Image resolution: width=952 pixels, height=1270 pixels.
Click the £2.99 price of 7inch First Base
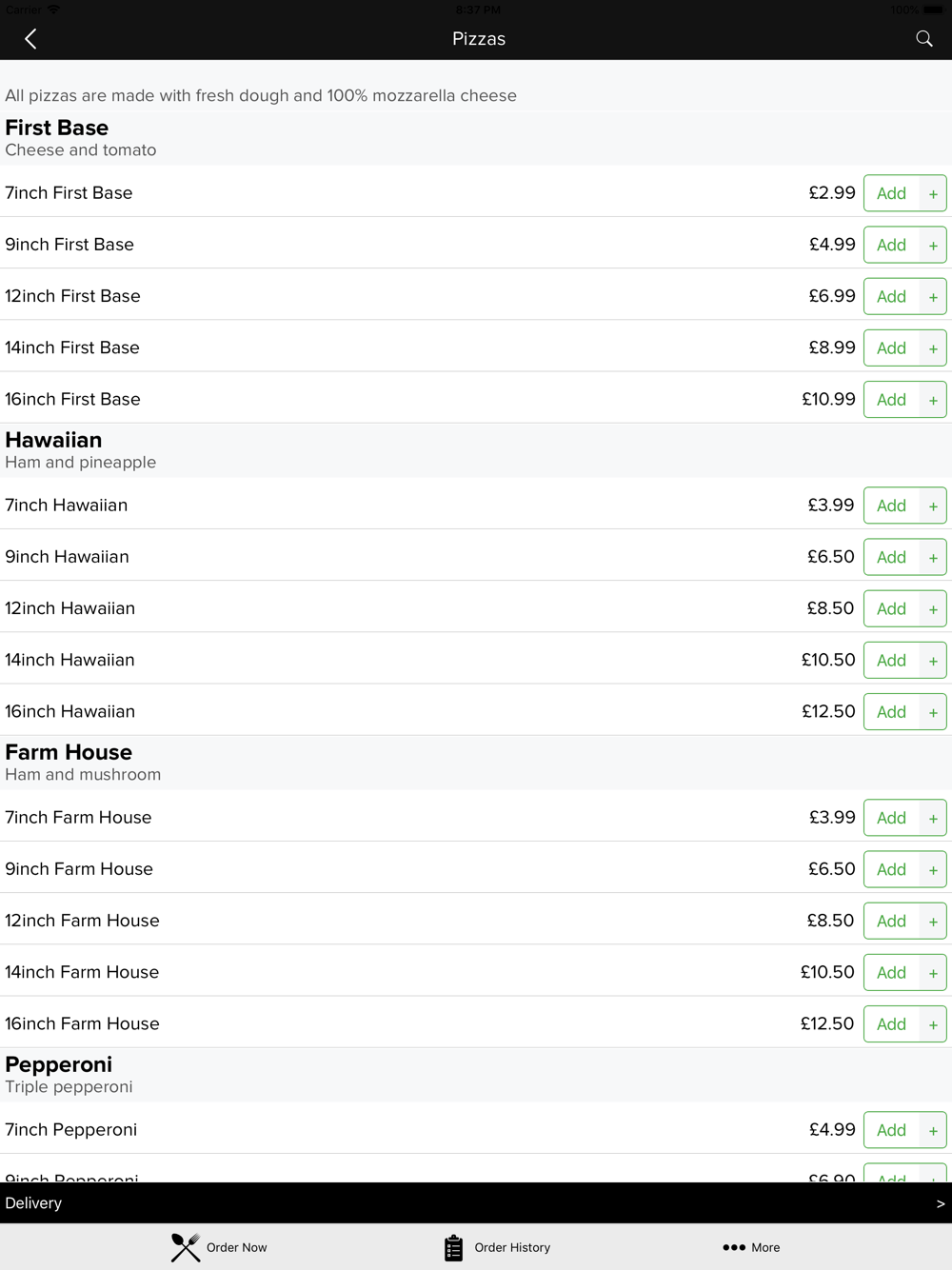coord(832,193)
